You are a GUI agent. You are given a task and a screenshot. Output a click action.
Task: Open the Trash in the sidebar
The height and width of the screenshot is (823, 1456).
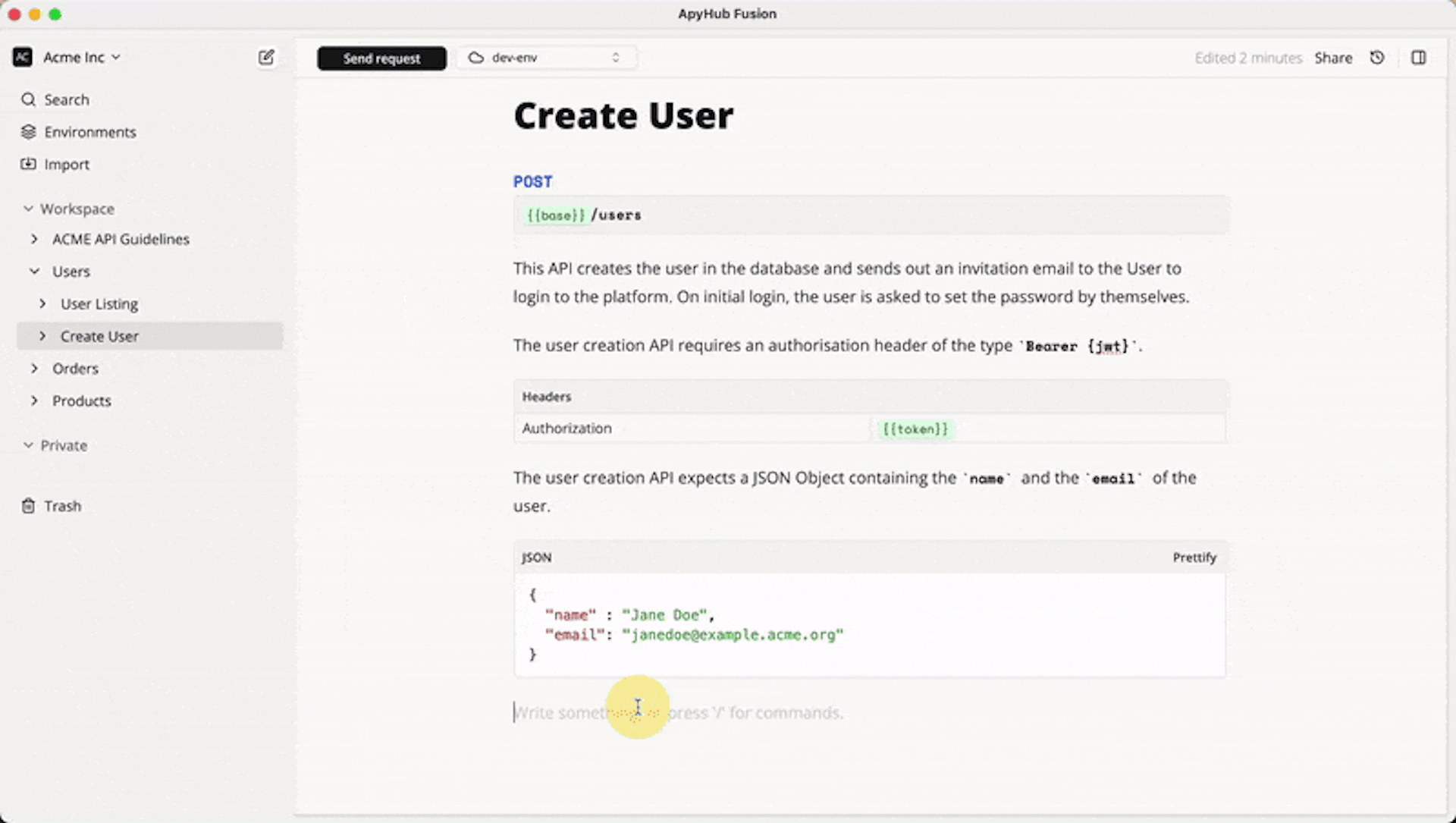tap(63, 505)
